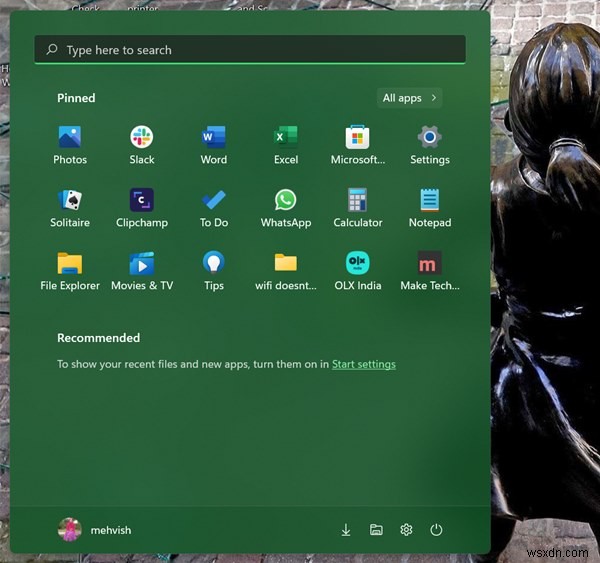Viewport: 600px width, 563px height.
Task: Click the Recommended section heading
Action: pyautogui.click(x=98, y=338)
